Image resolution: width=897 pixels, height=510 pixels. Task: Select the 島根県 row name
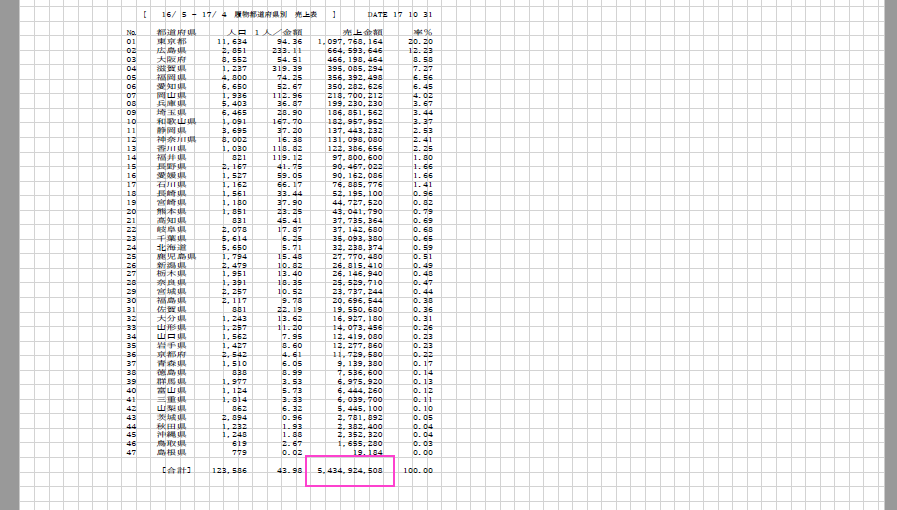tap(171, 452)
